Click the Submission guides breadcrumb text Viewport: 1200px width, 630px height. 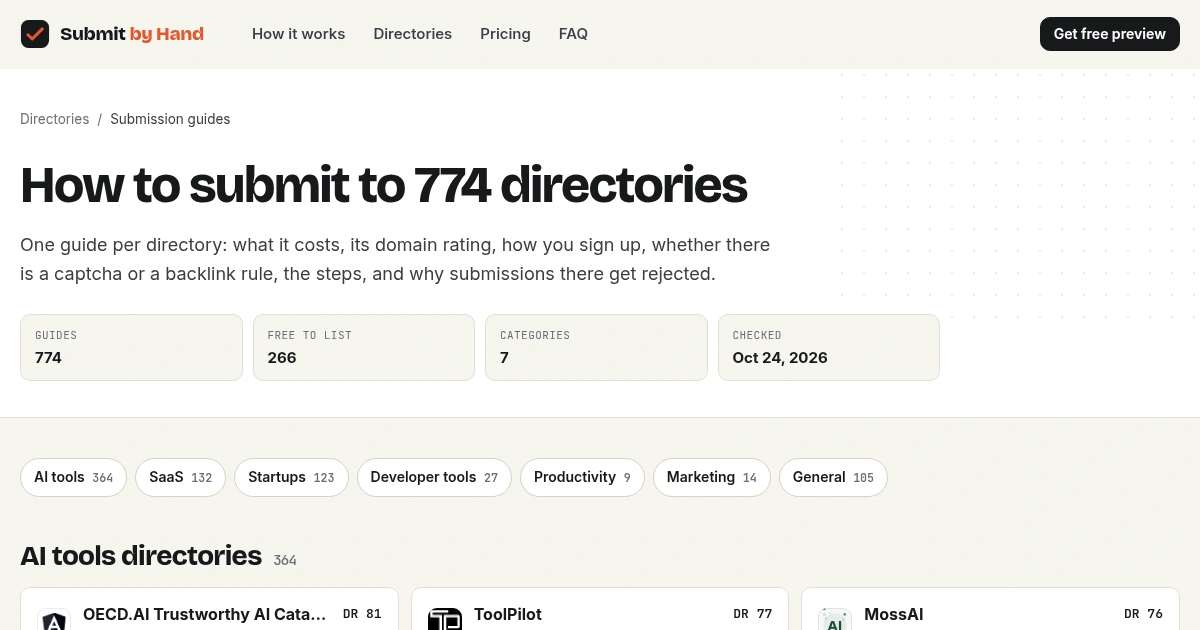point(170,119)
